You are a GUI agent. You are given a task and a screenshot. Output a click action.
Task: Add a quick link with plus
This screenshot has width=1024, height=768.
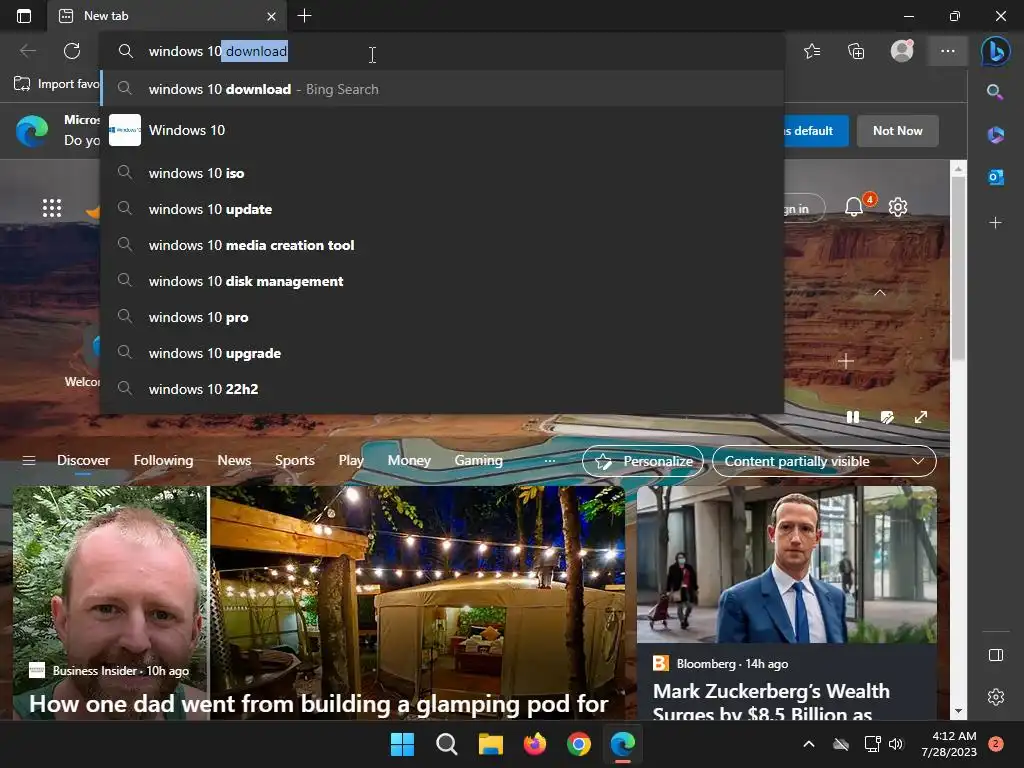click(846, 361)
